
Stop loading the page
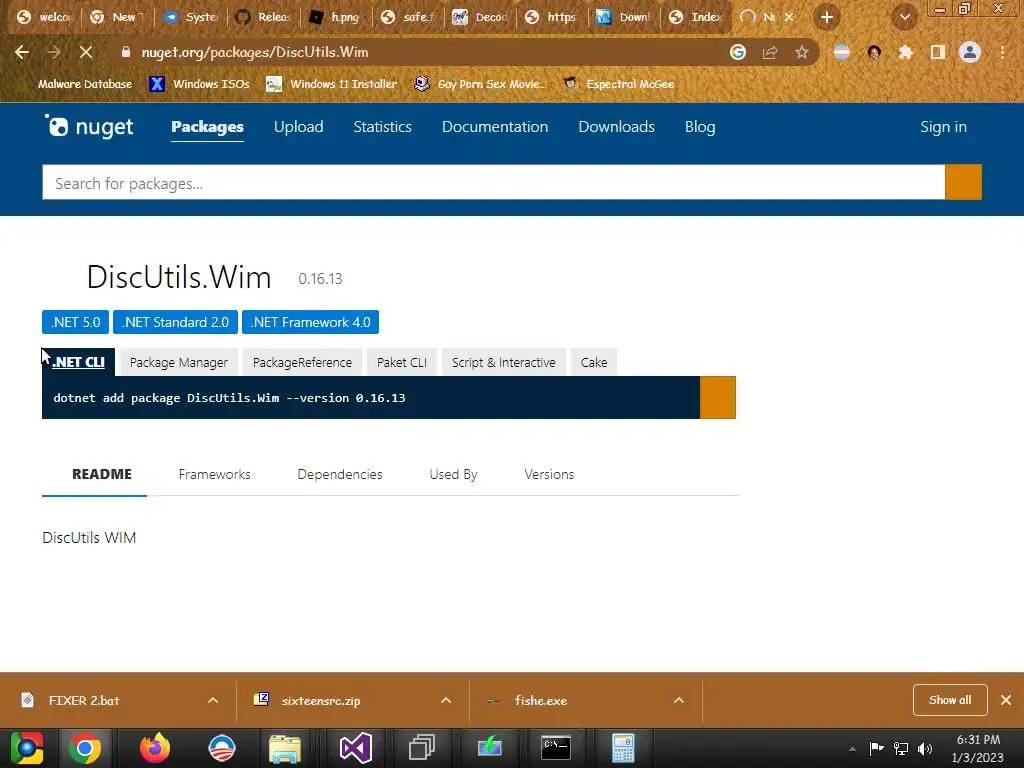tap(86, 52)
